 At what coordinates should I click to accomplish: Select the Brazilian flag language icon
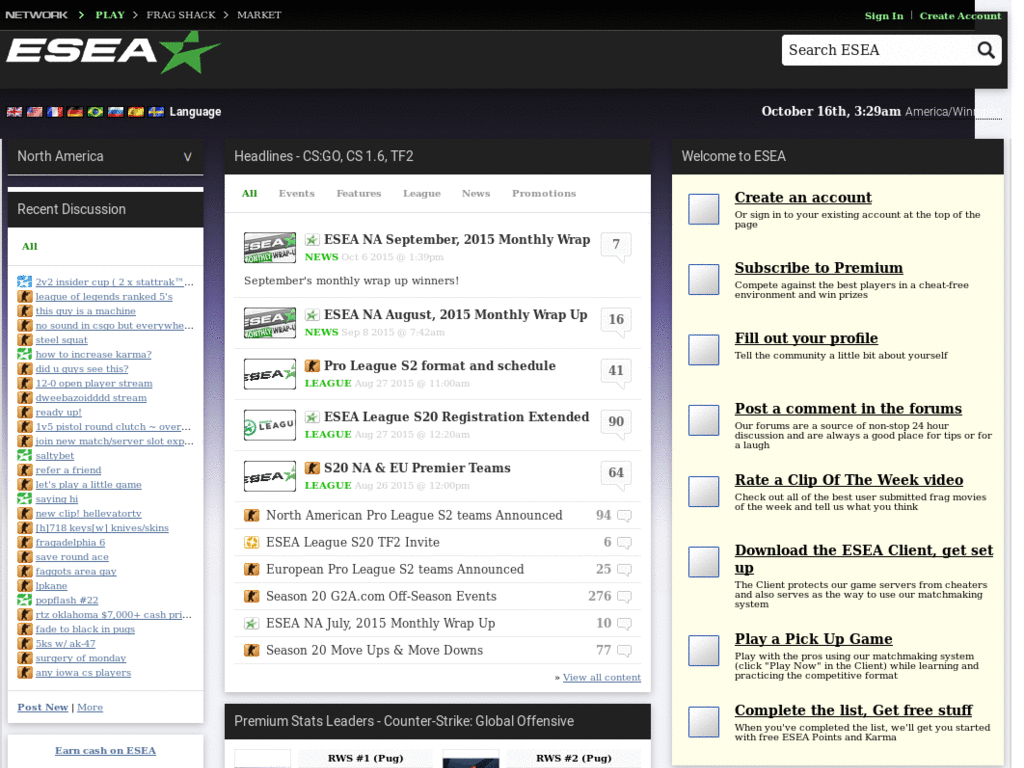click(x=95, y=112)
